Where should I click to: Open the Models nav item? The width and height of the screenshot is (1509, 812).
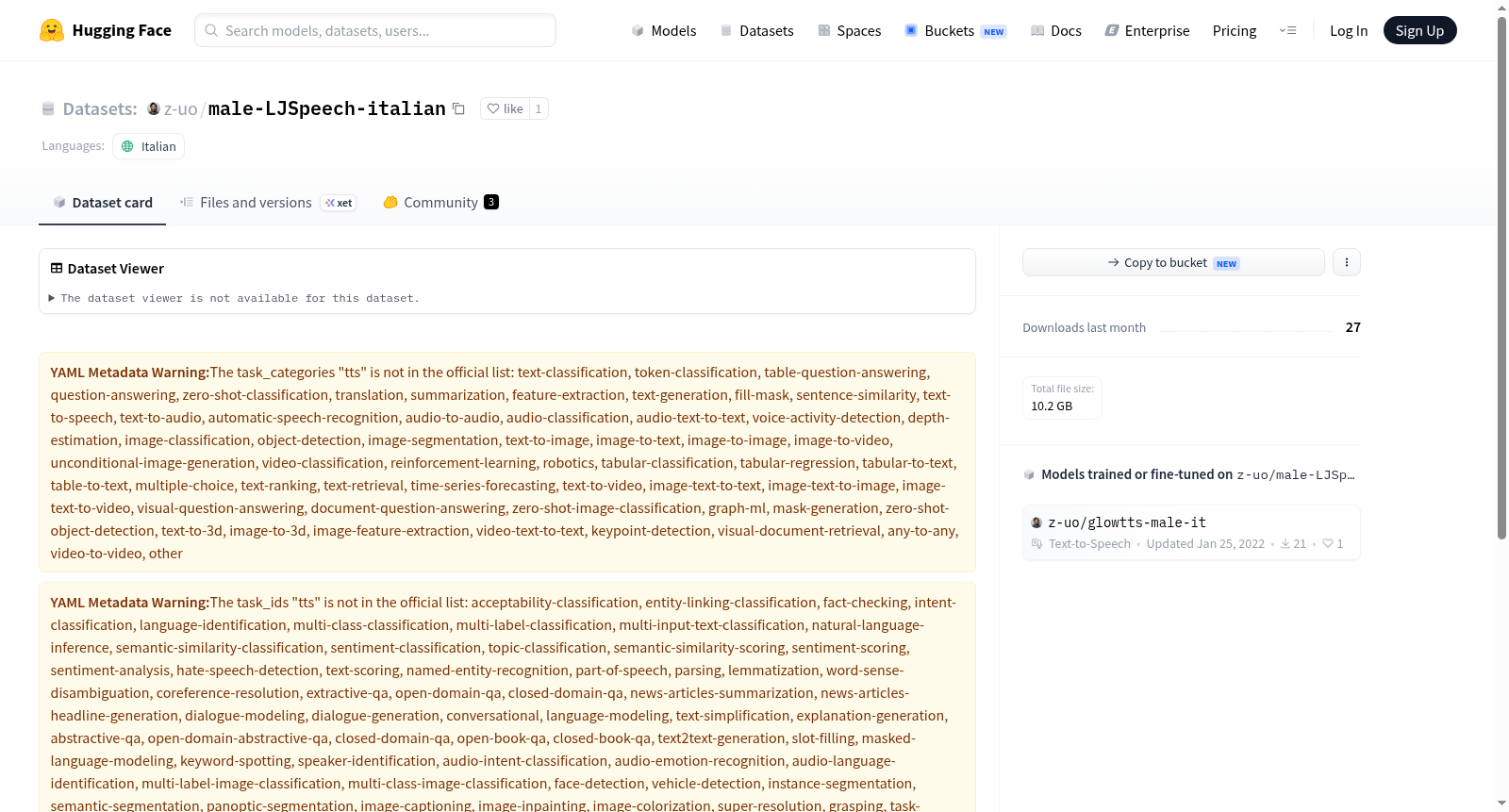(664, 31)
